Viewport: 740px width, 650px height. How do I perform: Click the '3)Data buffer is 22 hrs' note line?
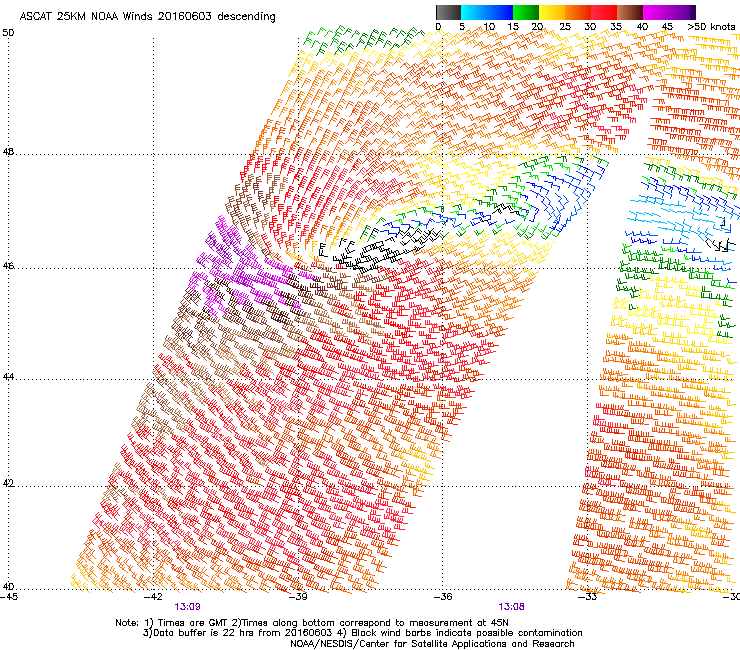click(362, 633)
